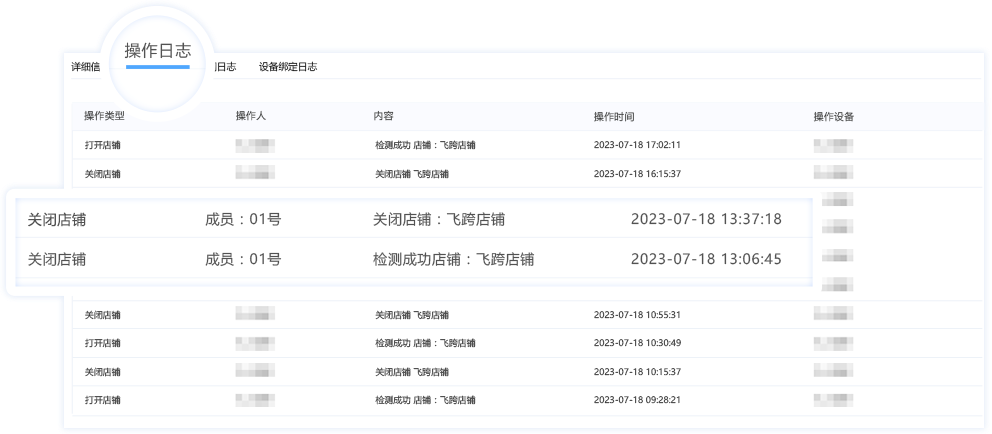Screen dimensions: 992x434
Task: Select the 关闭店铺 type in the 13:37:18 row
Action: pos(57,219)
